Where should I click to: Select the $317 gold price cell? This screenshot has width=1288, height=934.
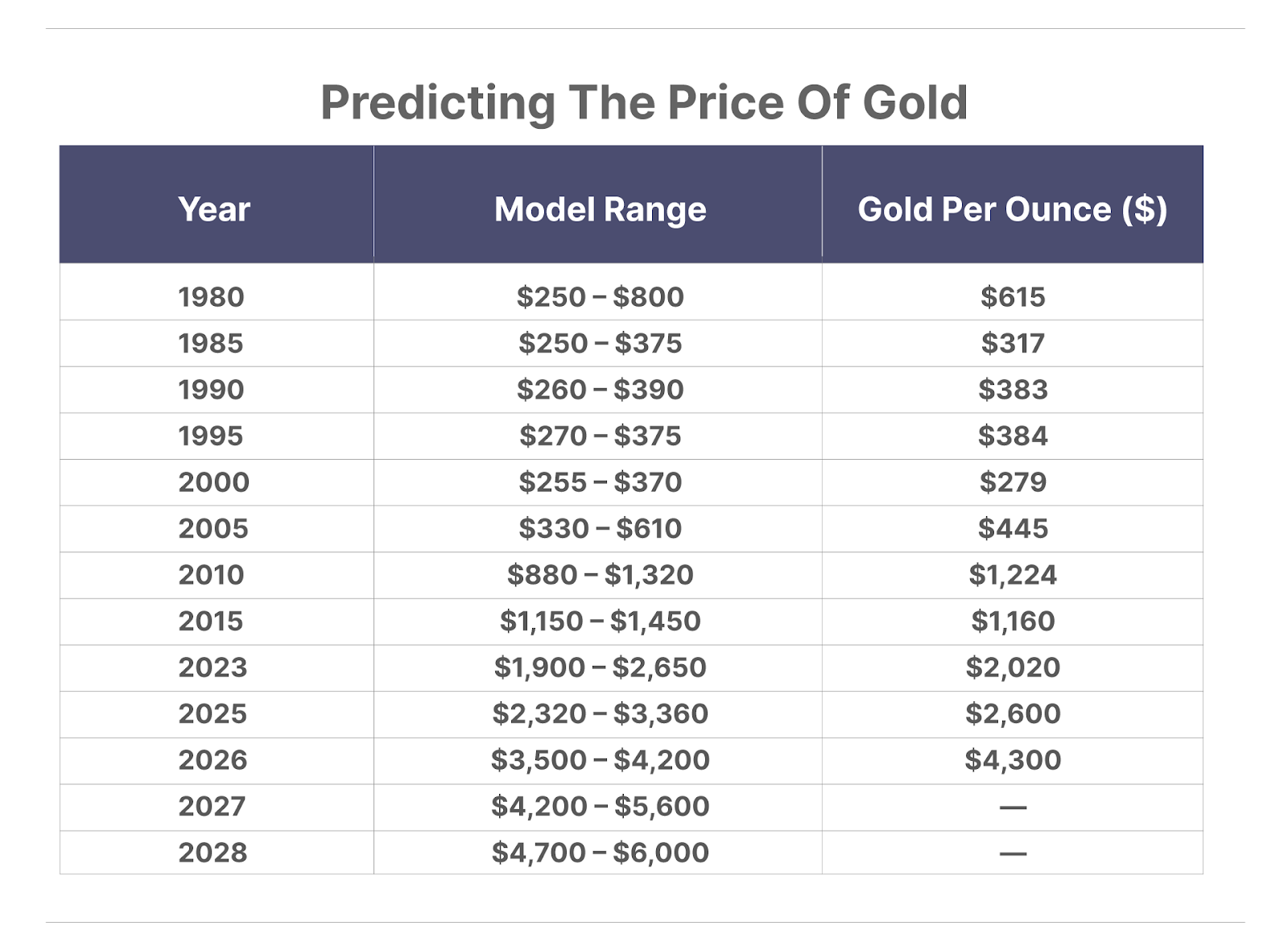tap(1012, 344)
